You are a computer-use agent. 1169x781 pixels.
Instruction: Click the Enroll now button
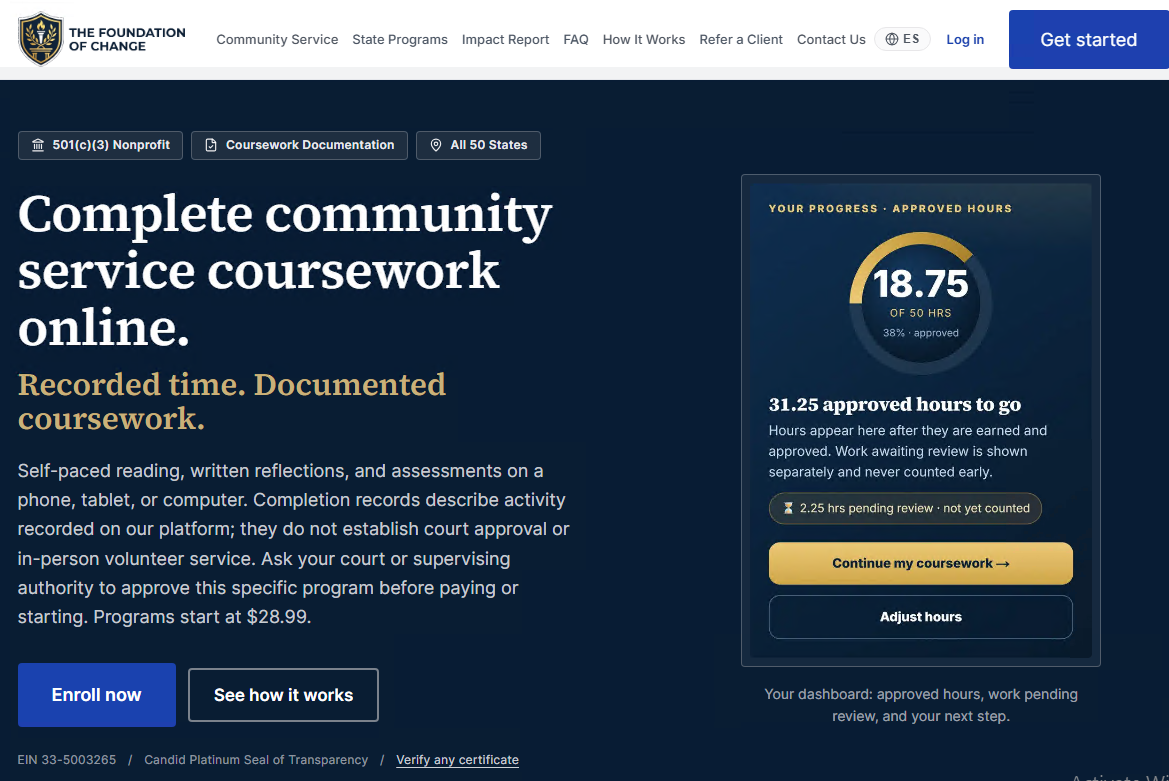click(97, 695)
